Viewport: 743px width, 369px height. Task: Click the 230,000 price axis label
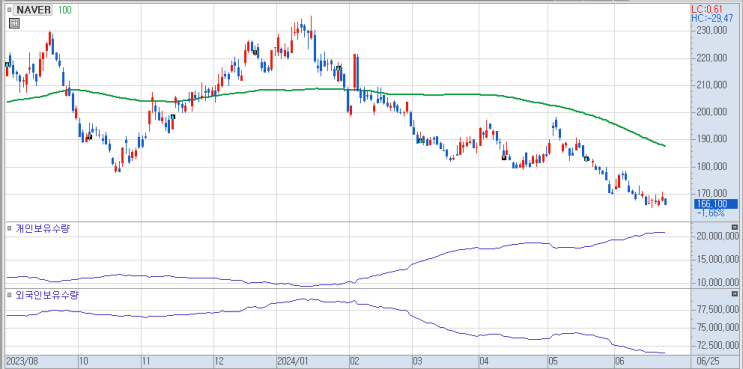711,31
